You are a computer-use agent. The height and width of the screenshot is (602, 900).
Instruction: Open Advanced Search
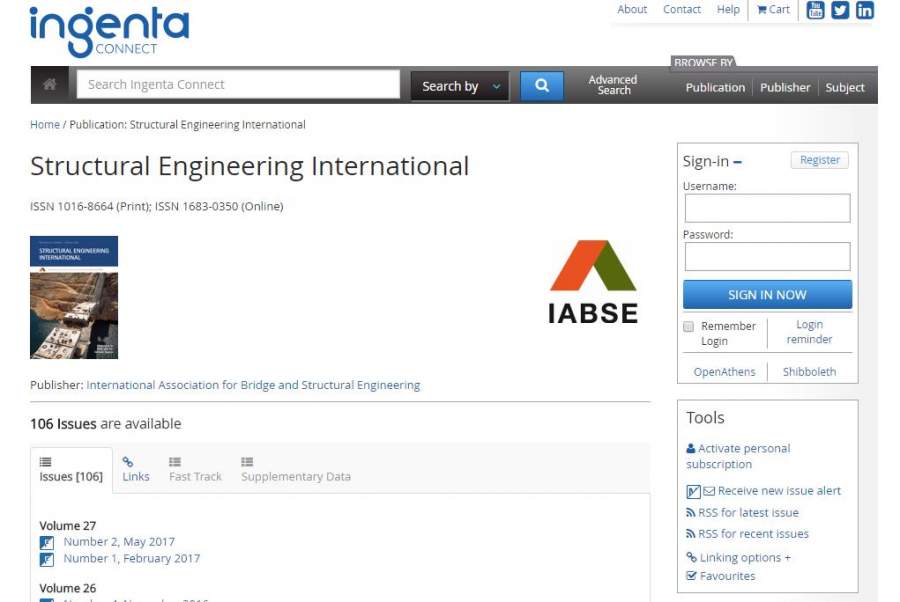[x=613, y=85]
